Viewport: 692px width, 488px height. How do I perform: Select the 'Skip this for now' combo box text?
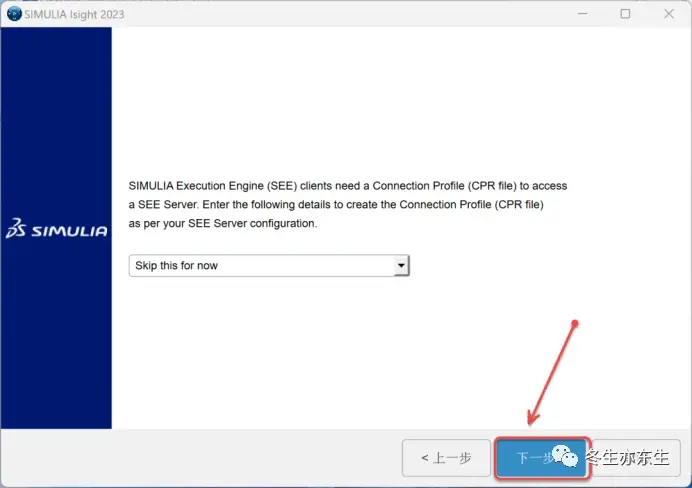pyautogui.click(x=176, y=266)
